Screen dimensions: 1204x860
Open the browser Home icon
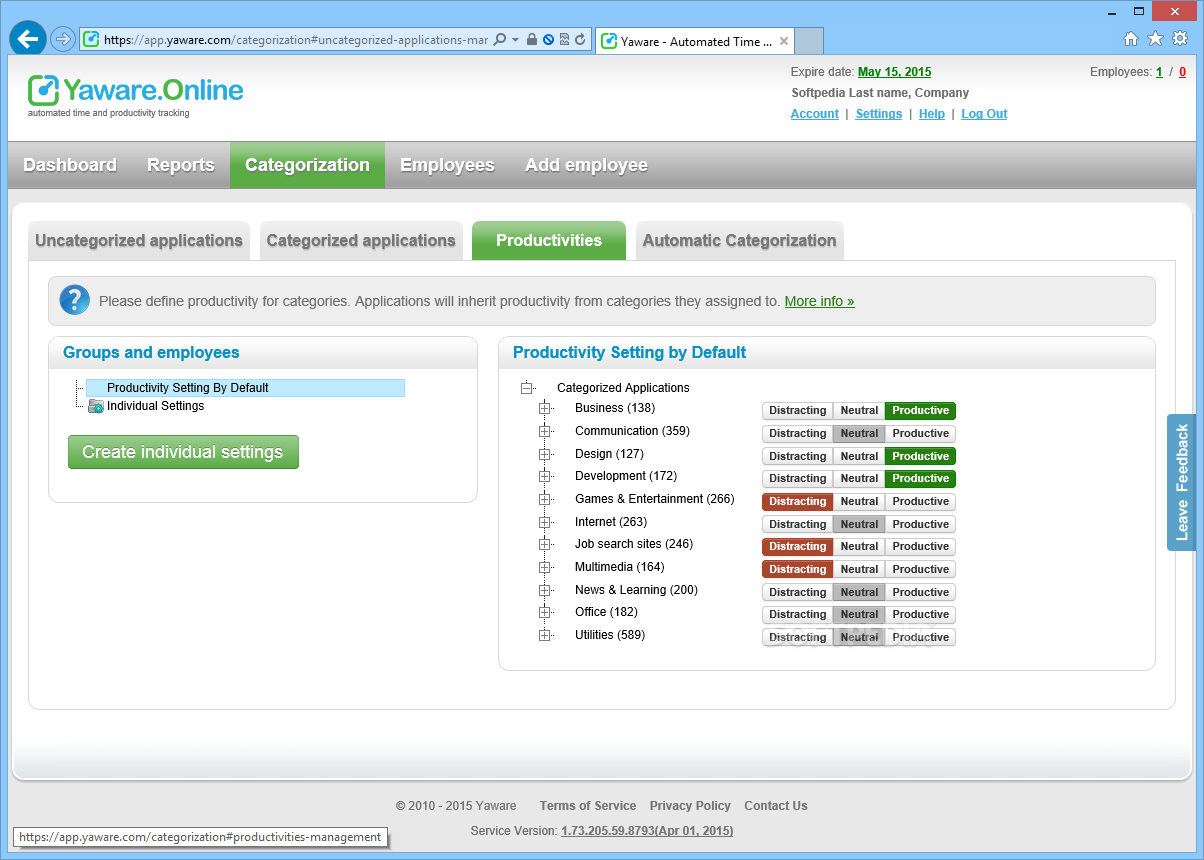tap(1131, 39)
